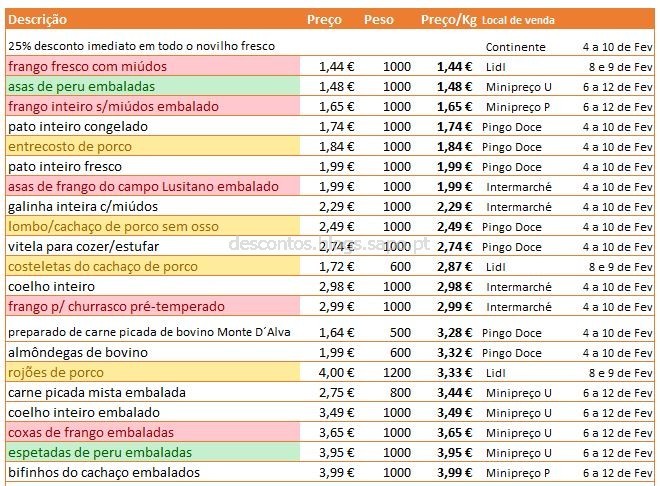This screenshot has height=486, width=660.
Task: Click Minipreço P in frango inteiro row
Action: click(518, 107)
